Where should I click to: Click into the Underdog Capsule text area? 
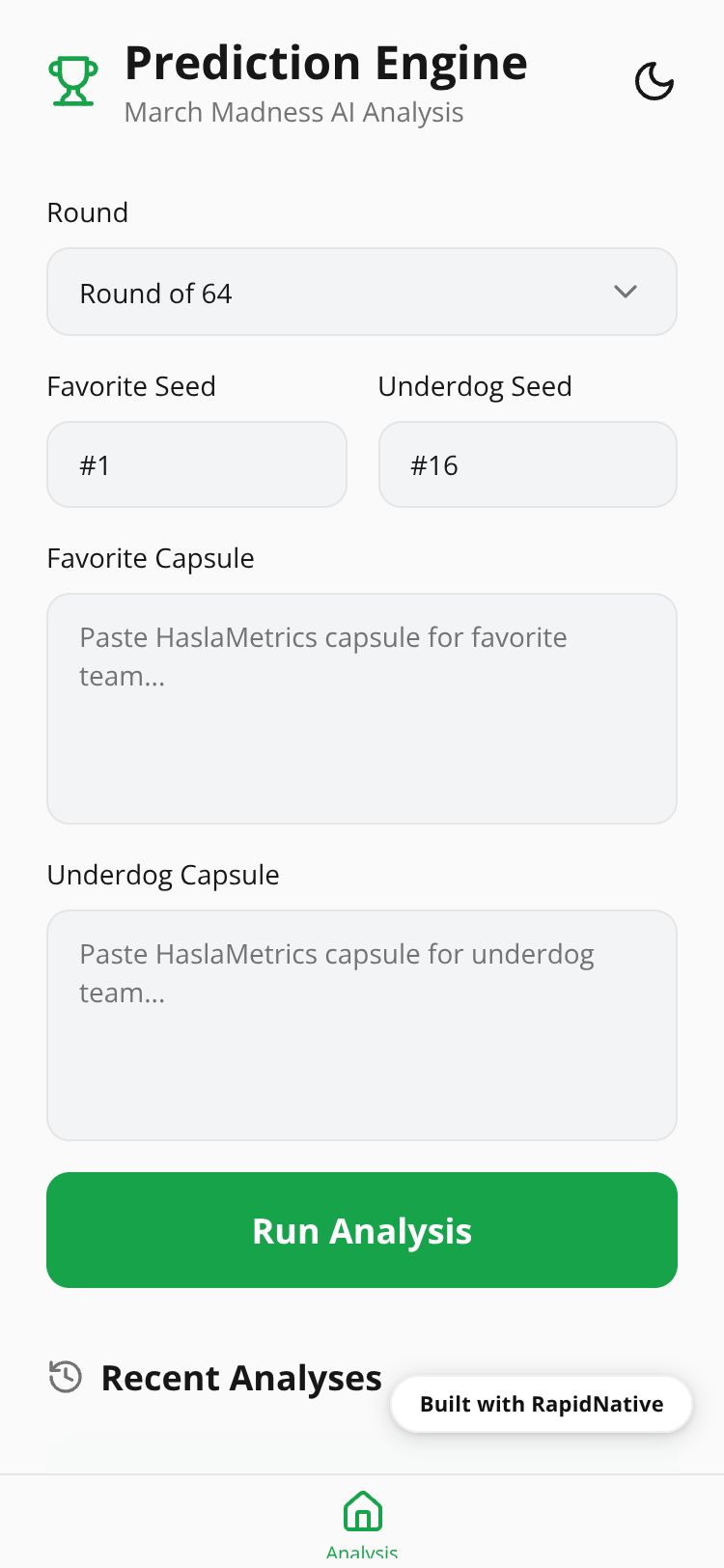362,1025
